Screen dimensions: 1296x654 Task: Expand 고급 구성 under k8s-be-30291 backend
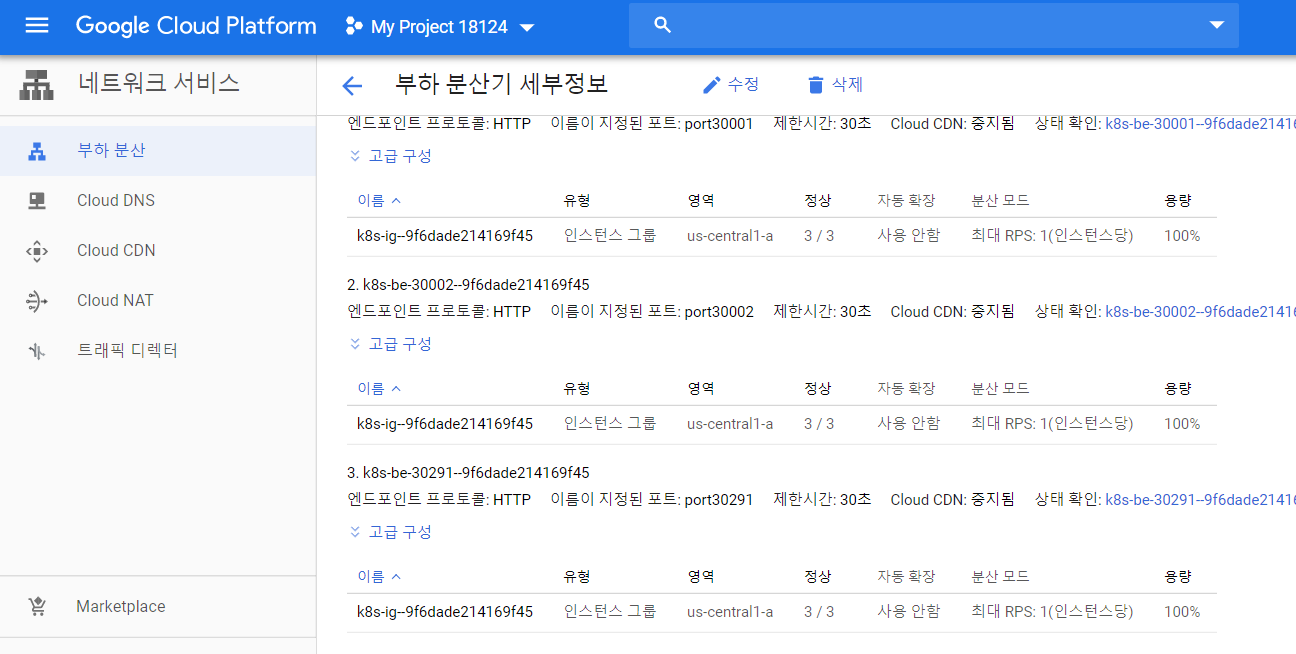click(x=390, y=532)
